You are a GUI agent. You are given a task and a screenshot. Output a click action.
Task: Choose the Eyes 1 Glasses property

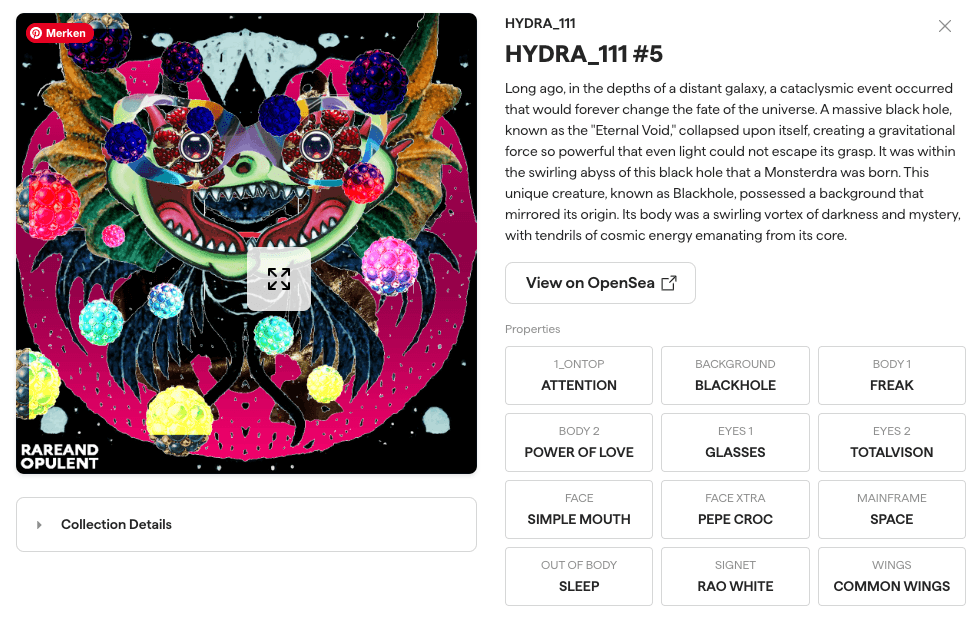[x=735, y=443]
